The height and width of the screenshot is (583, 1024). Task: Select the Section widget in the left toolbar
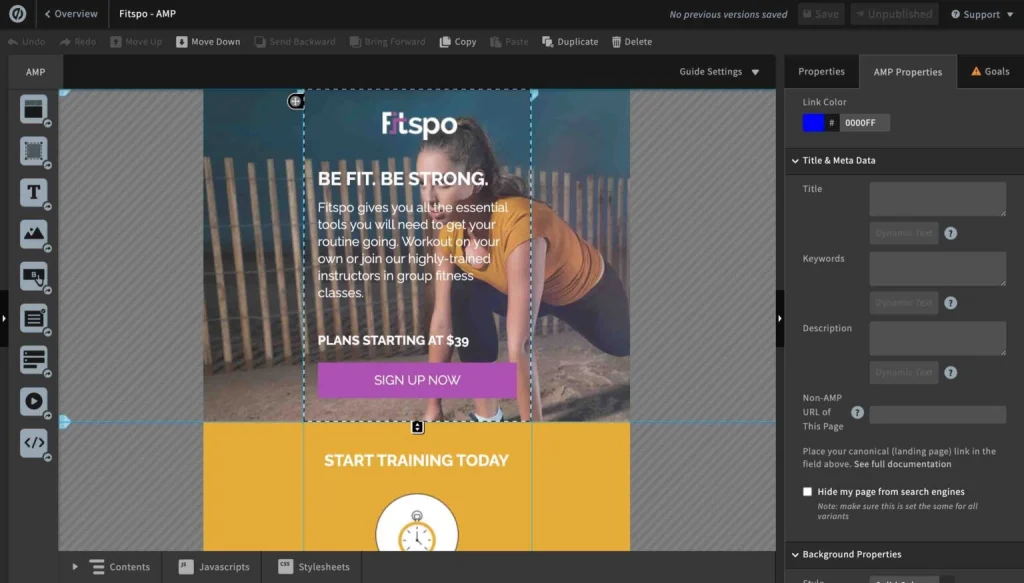(x=33, y=109)
